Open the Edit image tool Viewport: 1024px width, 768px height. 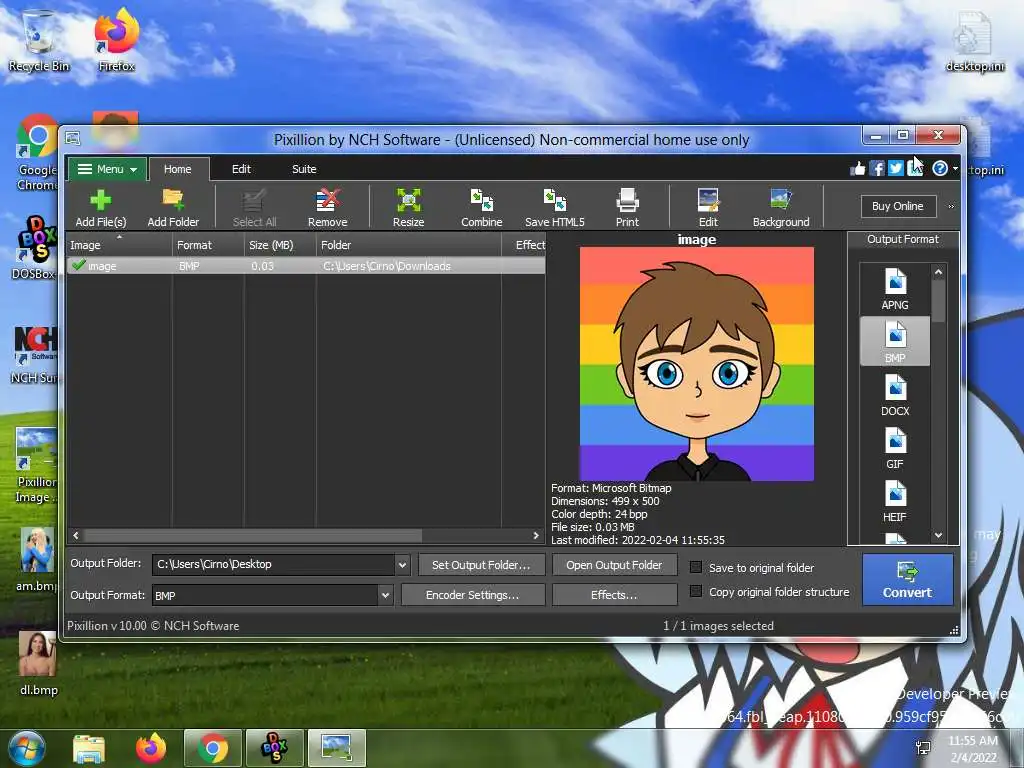click(708, 208)
